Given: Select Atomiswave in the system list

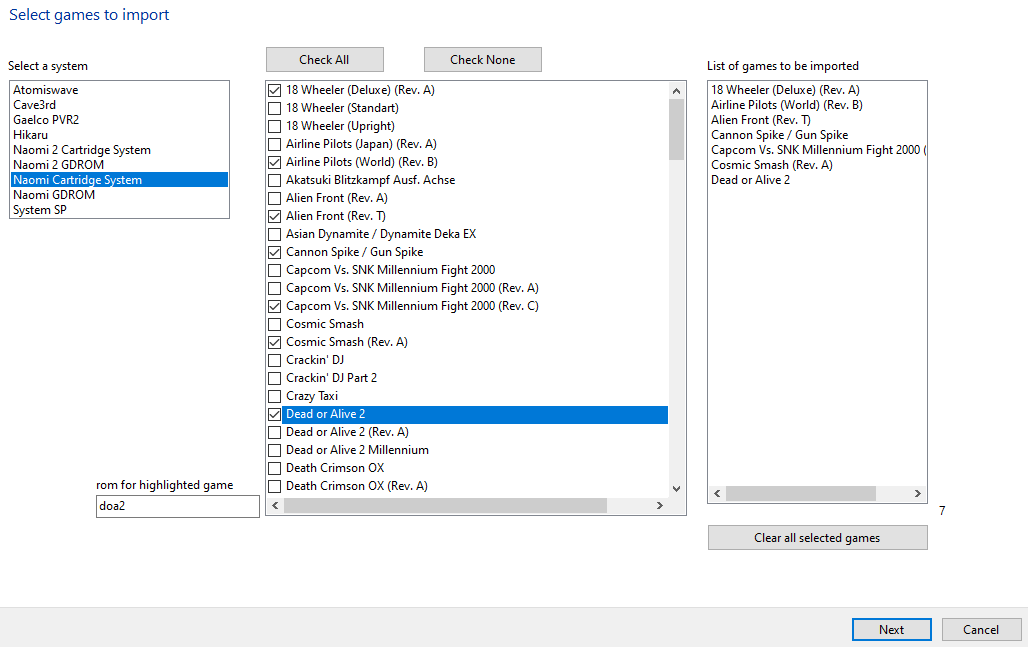Looking at the screenshot, I should (119, 90).
